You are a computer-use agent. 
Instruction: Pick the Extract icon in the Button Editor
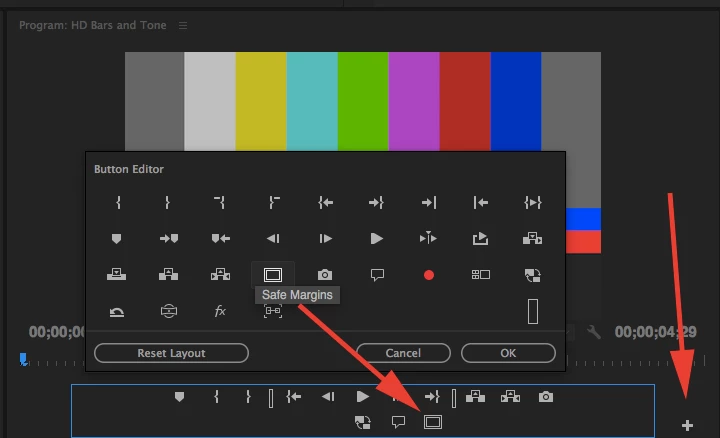(220, 275)
